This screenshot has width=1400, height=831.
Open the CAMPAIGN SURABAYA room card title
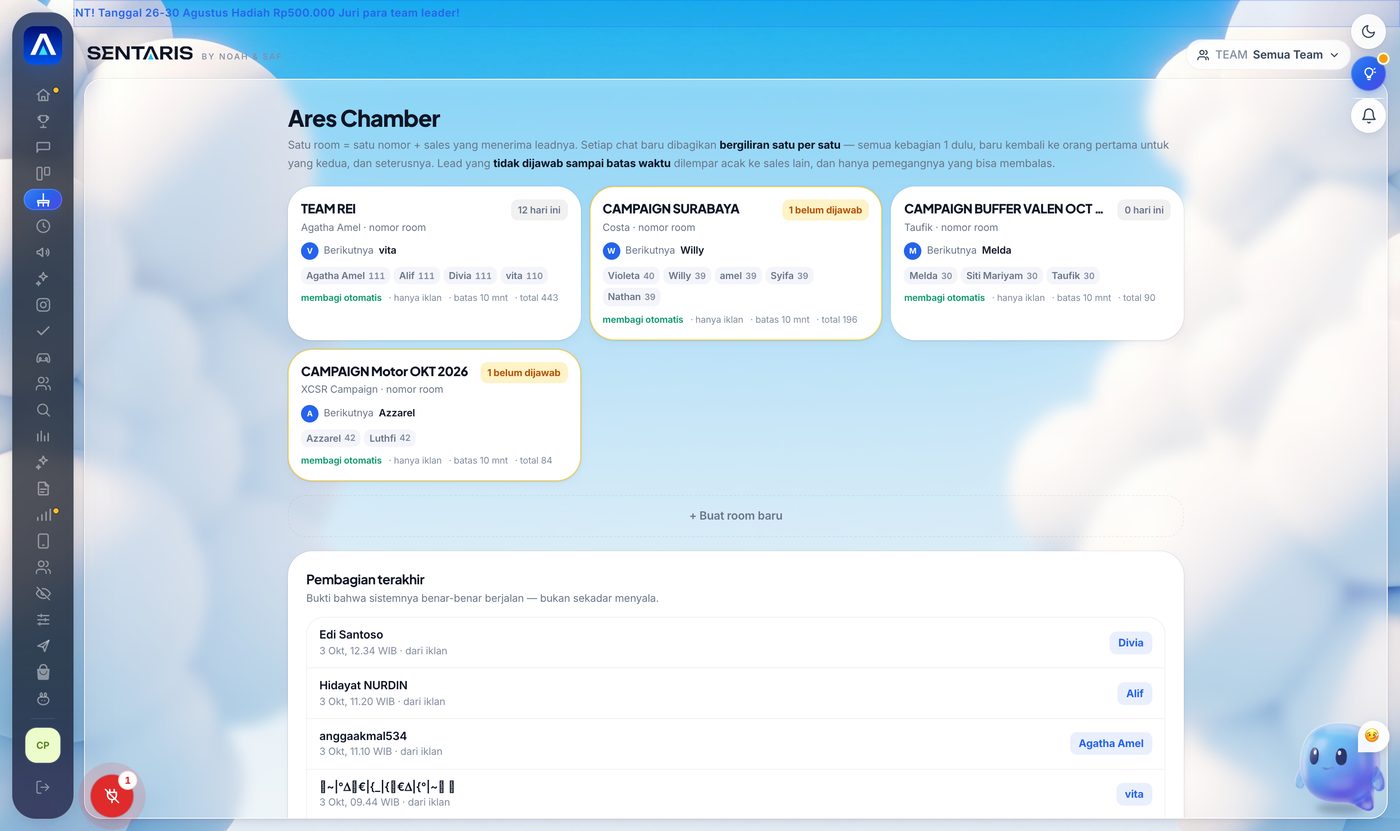671,209
